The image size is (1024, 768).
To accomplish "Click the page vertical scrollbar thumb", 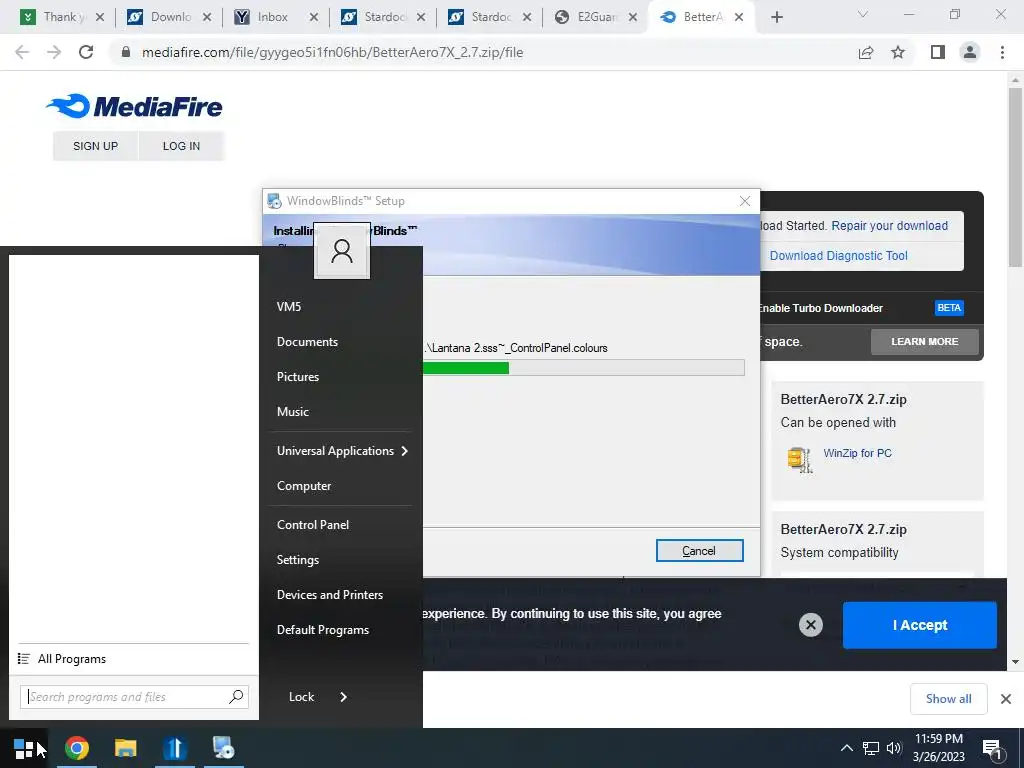I will click(1015, 176).
